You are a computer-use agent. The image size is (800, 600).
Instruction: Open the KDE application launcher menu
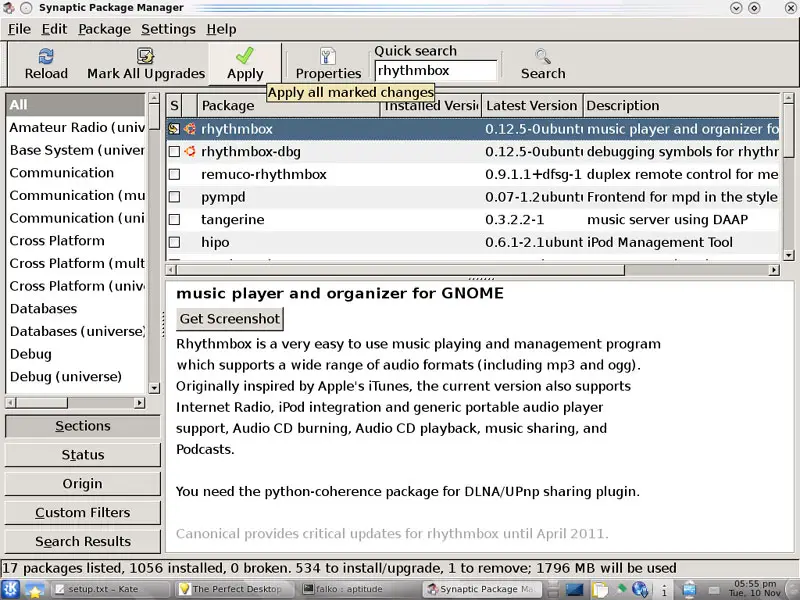coord(10,589)
